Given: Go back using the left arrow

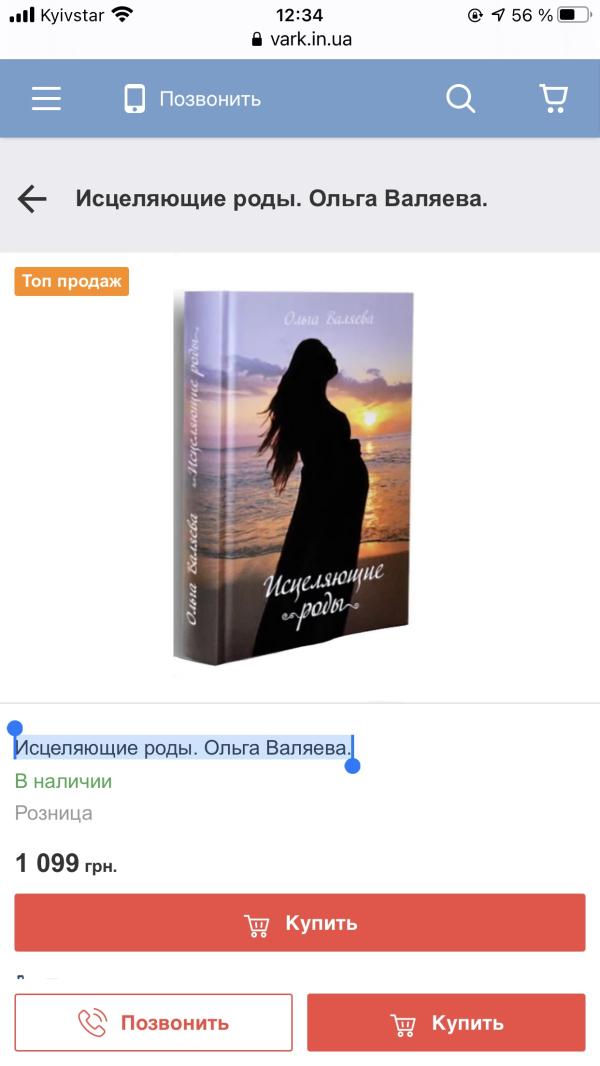Looking at the screenshot, I should (x=32, y=199).
